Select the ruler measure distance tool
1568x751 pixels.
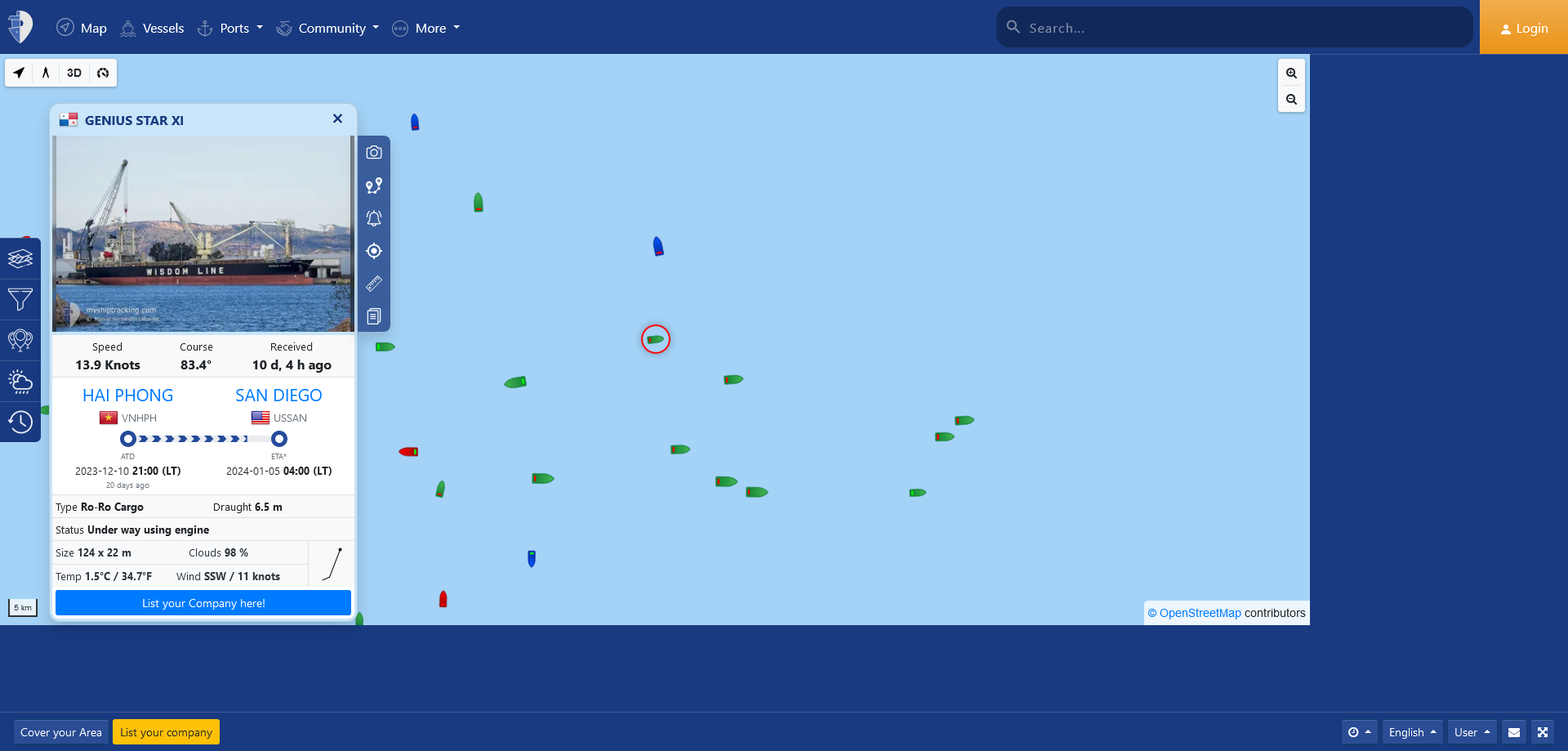(374, 284)
